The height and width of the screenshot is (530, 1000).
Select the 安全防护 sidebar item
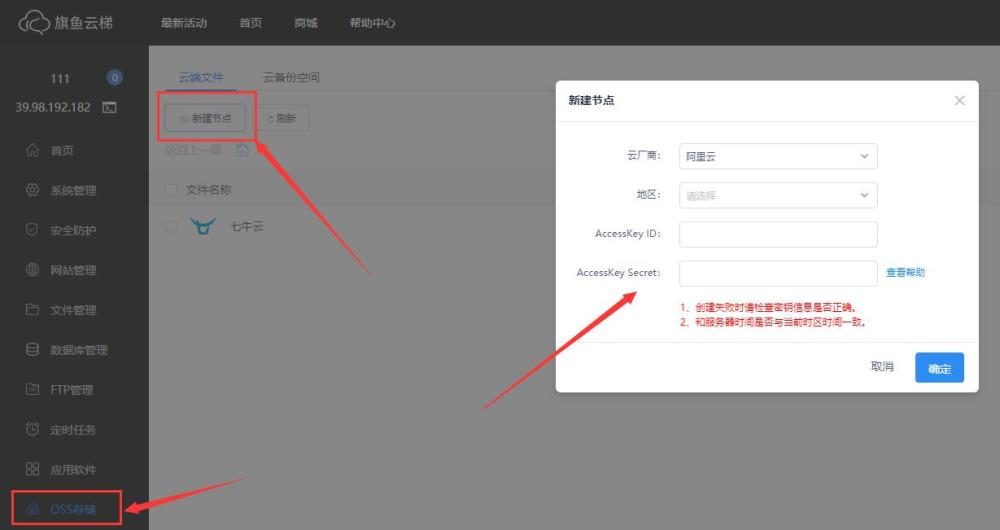click(74, 230)
